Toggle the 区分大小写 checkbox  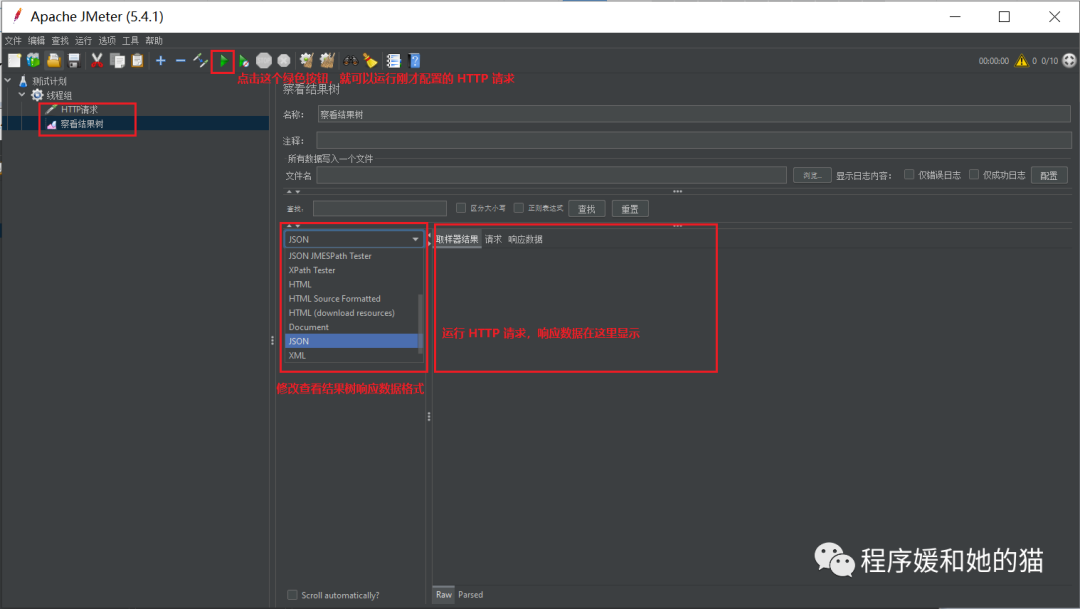coord(461,207)
